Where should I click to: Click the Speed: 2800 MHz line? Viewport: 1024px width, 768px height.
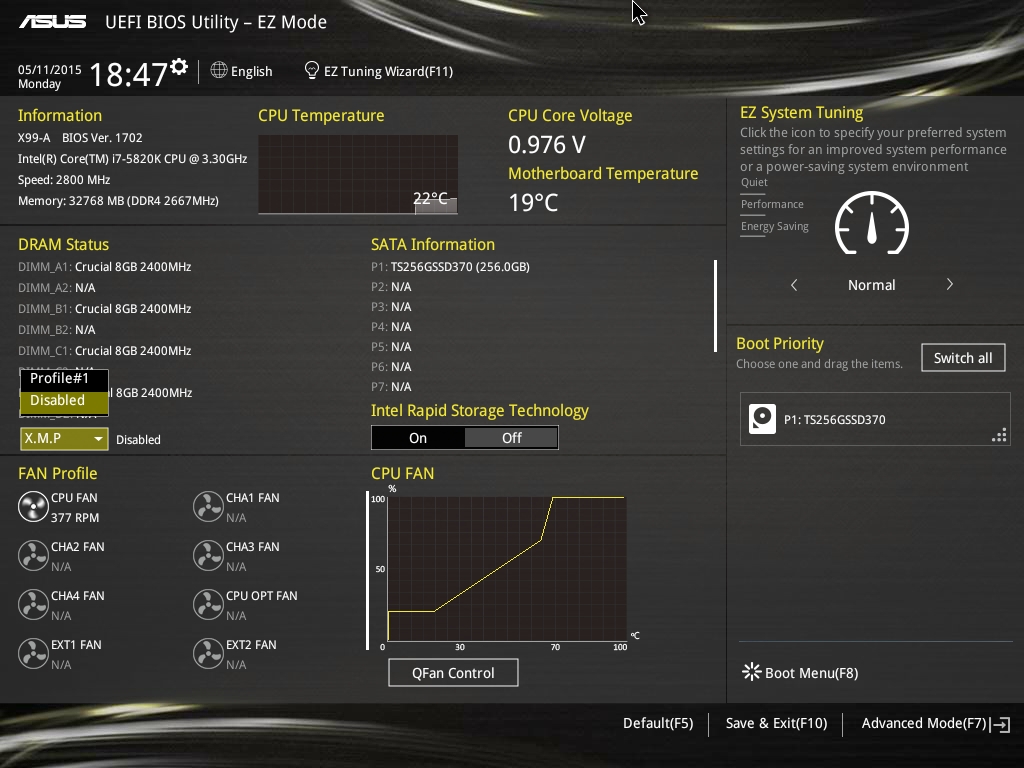(64, 180)
